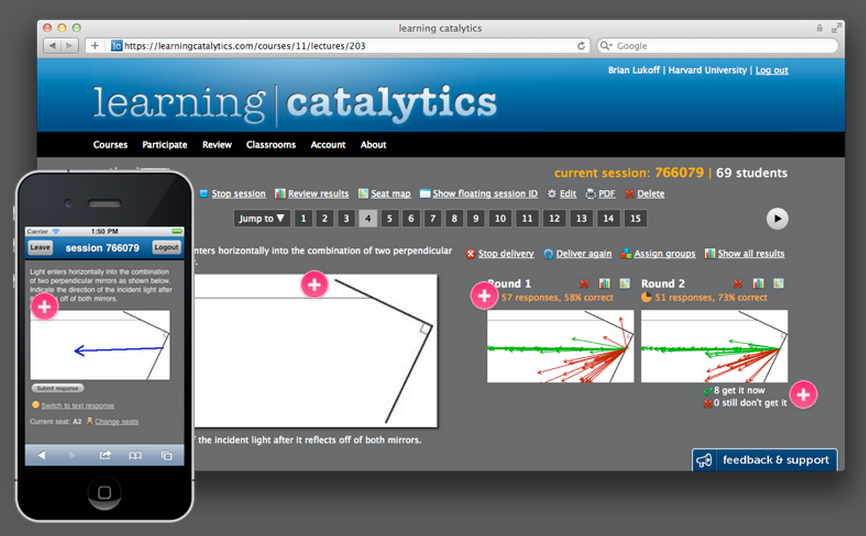Tap the phone browser bookmarks icon
The width and height of the screenshot is (866, 536).
pos(135,455)
